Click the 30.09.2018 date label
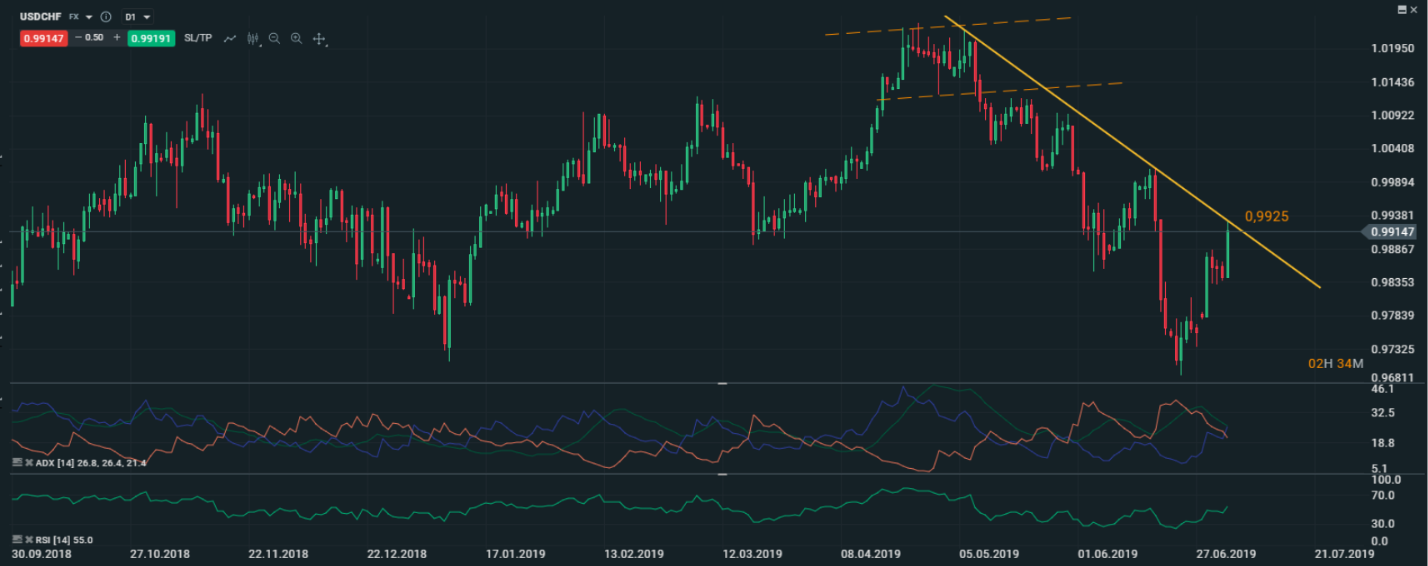The width and height of the screenshot is (1428, 566). point(39,553)
